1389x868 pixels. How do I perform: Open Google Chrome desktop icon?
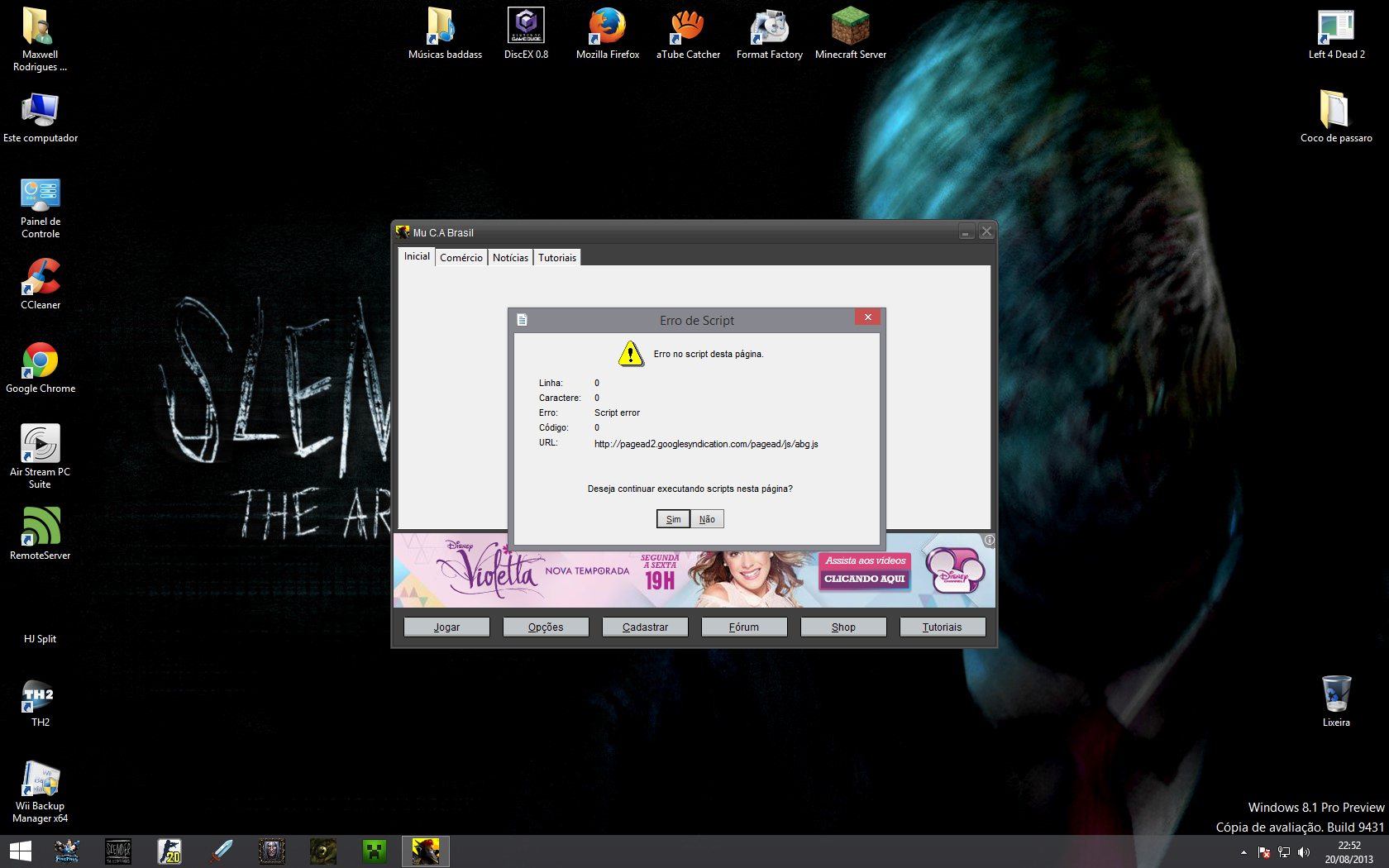pyautogui.click(x=41, y=362)
